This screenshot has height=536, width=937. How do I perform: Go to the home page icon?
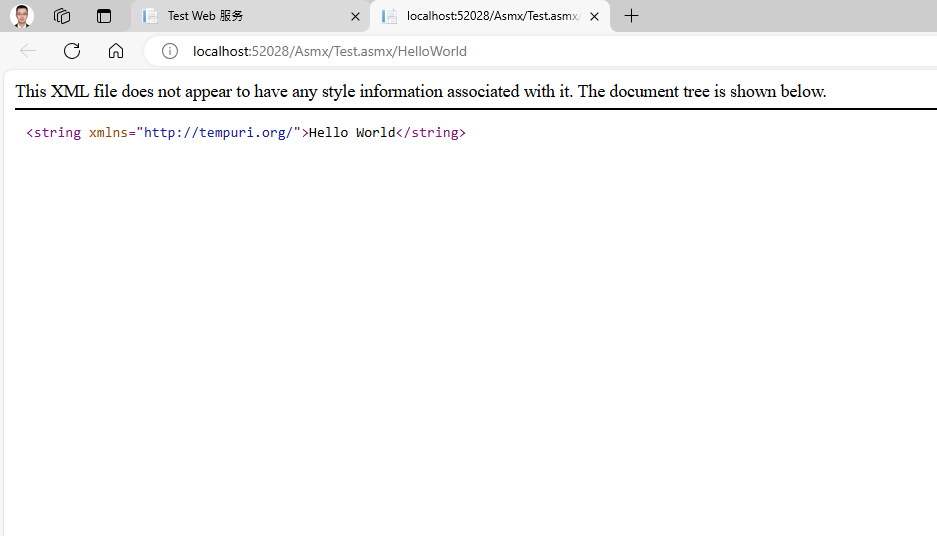[116, 51]
